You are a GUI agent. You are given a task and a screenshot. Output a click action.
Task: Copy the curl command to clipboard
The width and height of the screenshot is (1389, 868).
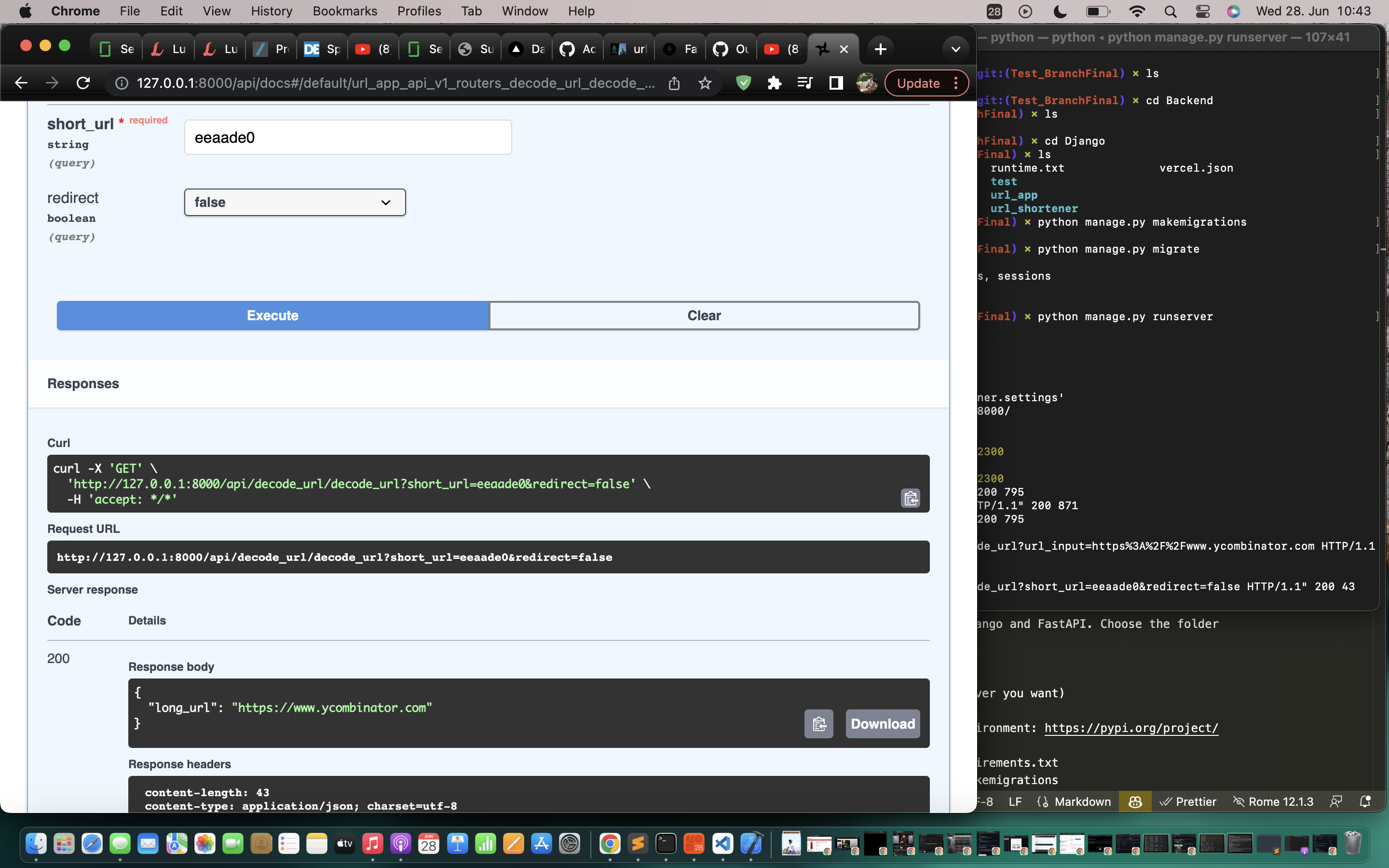910,498
